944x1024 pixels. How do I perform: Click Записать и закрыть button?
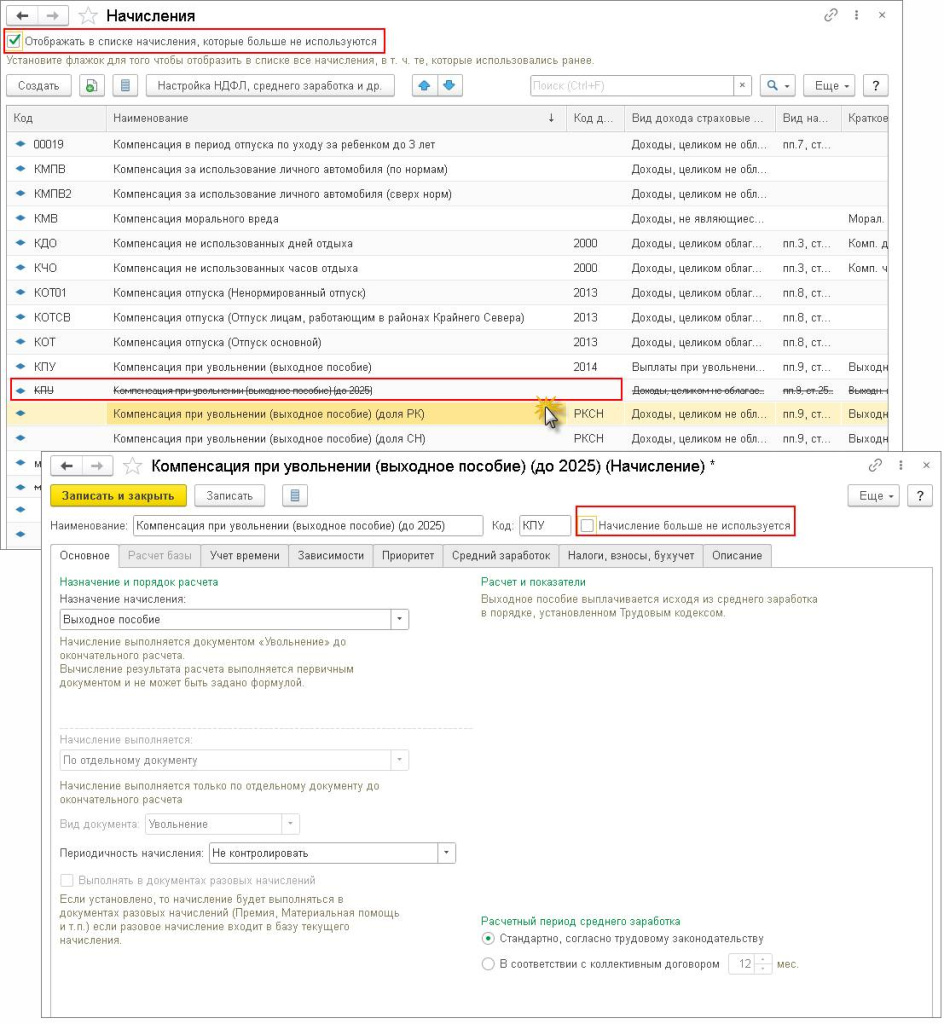tap(118, 496)
